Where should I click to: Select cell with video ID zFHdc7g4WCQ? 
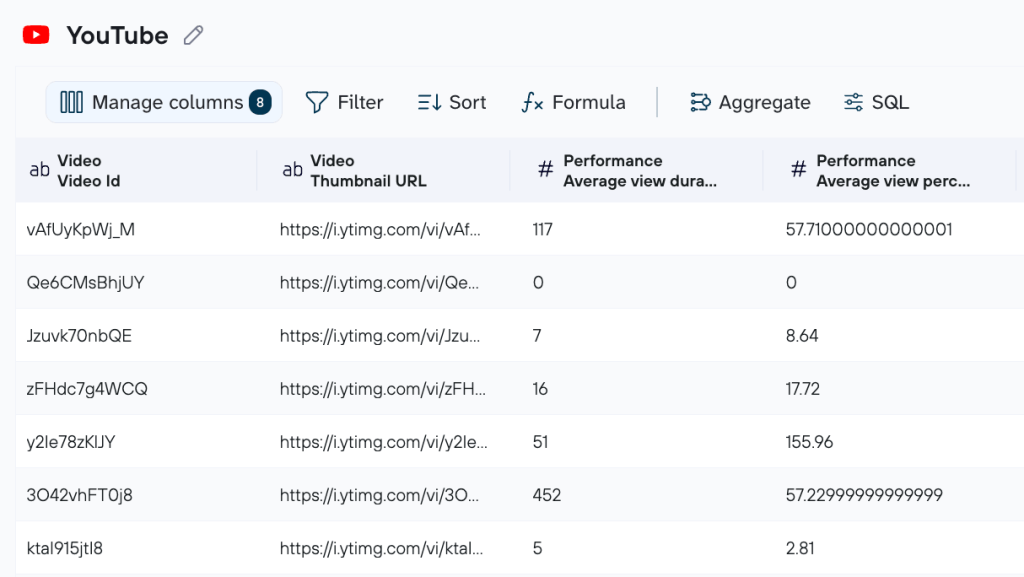[x=136, y=389]
